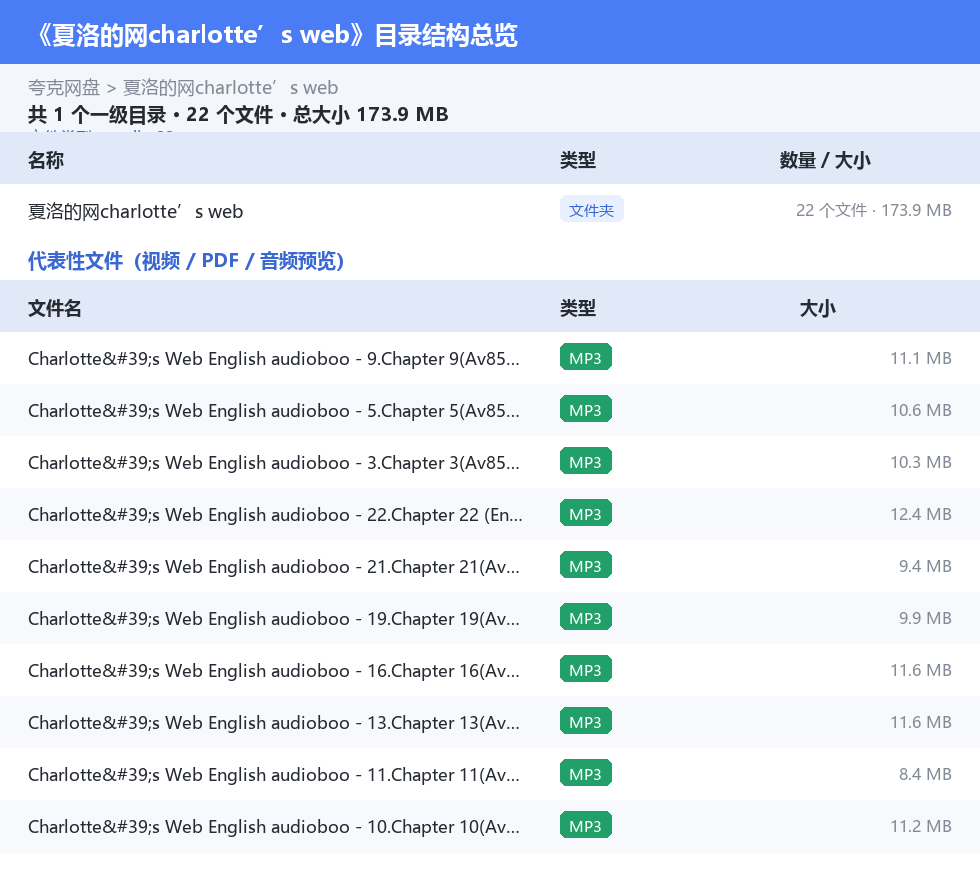Click MP3 badge of Chapter 13 row
The width and height of the screenshot is (980, 884).
(x=586, y=721)
